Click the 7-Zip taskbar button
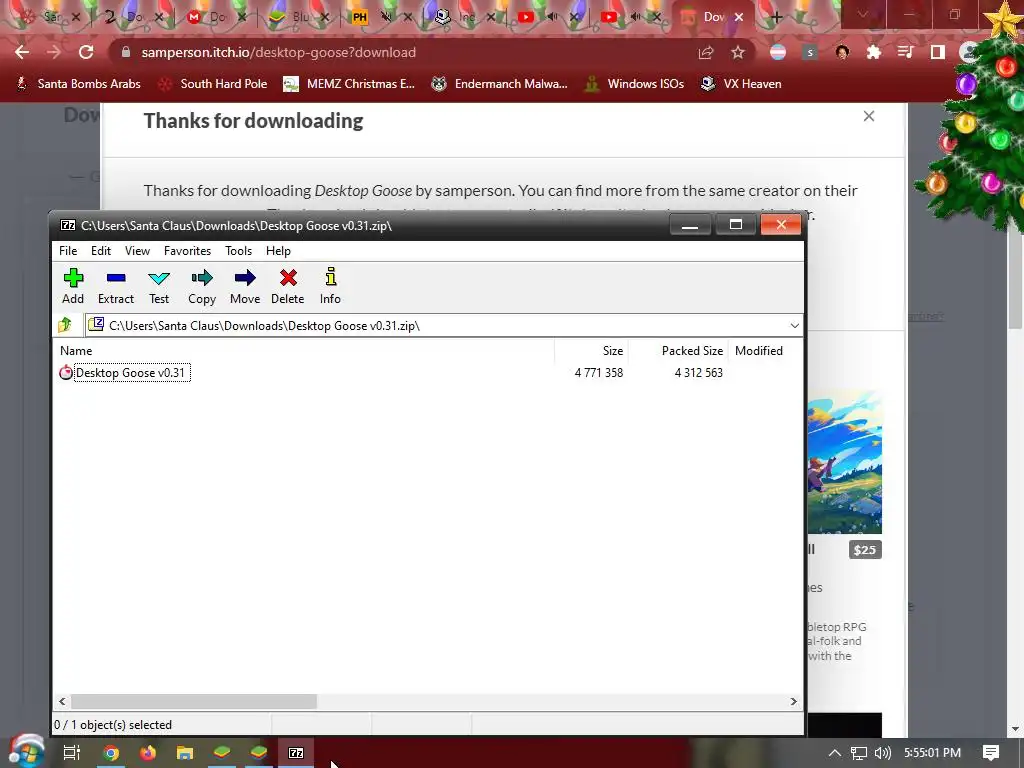Screen dimensions: 1024x768 click(x=296, y=752)
